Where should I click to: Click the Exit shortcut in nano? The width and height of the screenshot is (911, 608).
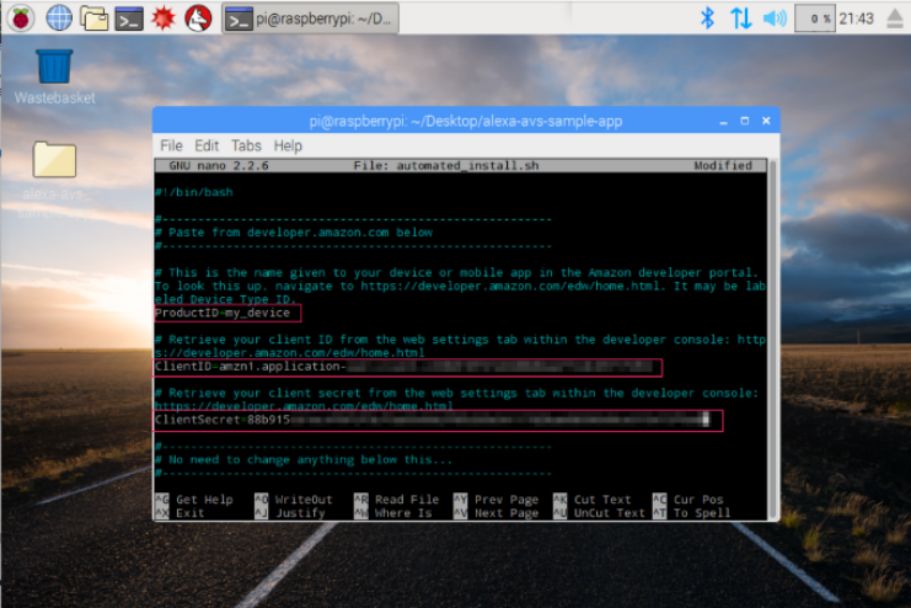click(190, 511)
